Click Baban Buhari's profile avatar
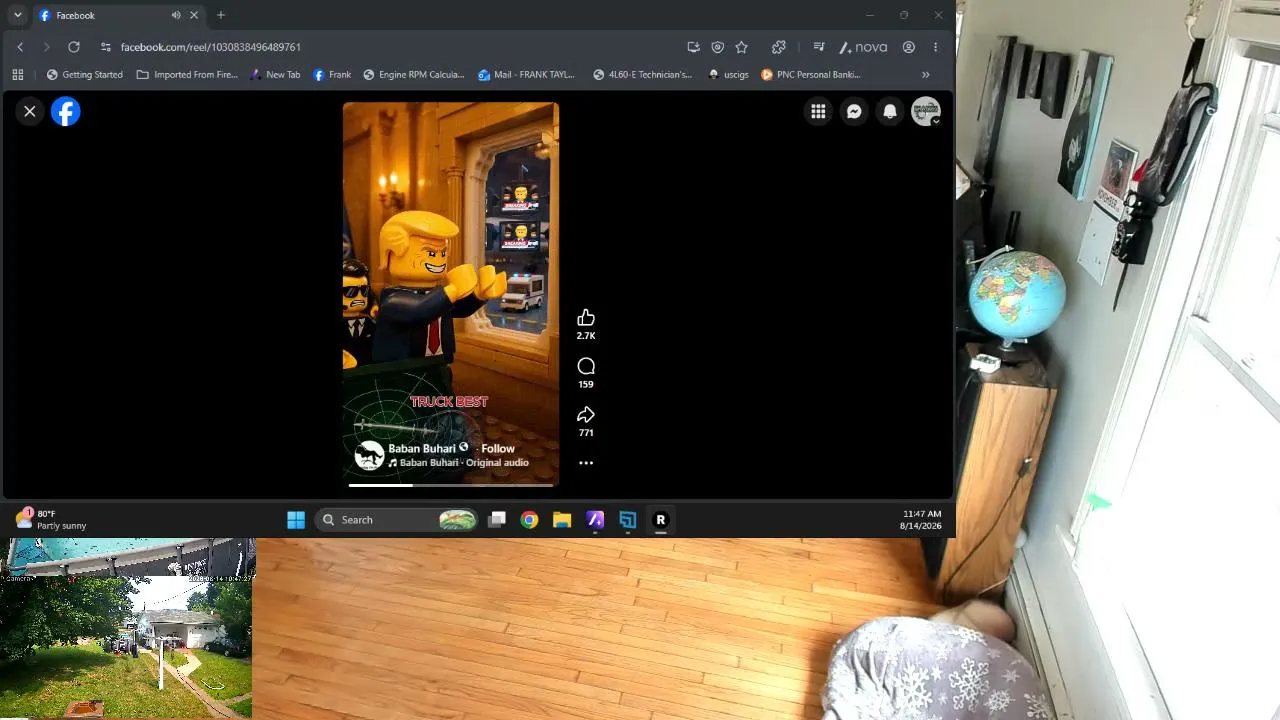1280x720 pixels. [369, 455]
